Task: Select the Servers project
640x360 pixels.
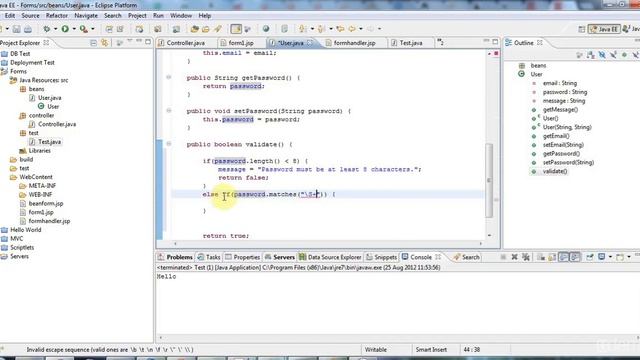Action: [19, 256]
